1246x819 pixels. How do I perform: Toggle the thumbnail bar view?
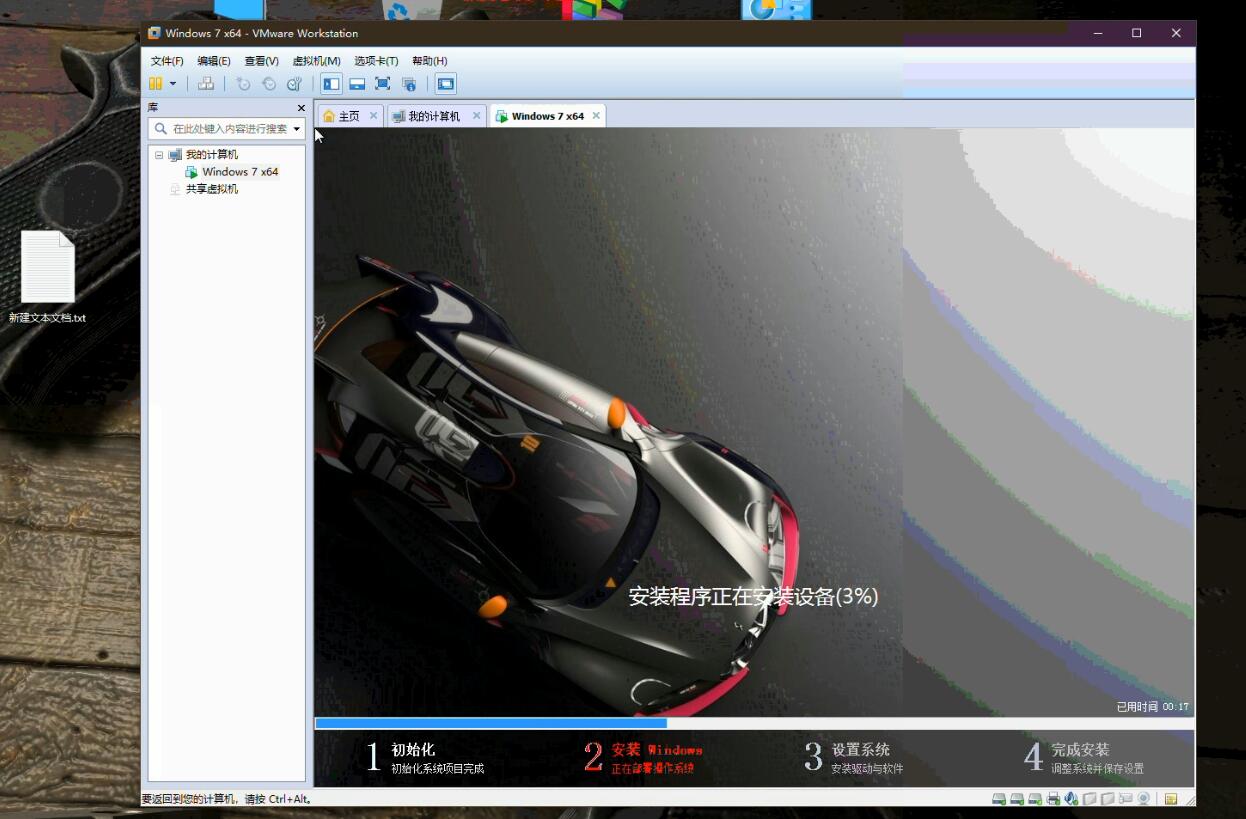click(357, 84)
